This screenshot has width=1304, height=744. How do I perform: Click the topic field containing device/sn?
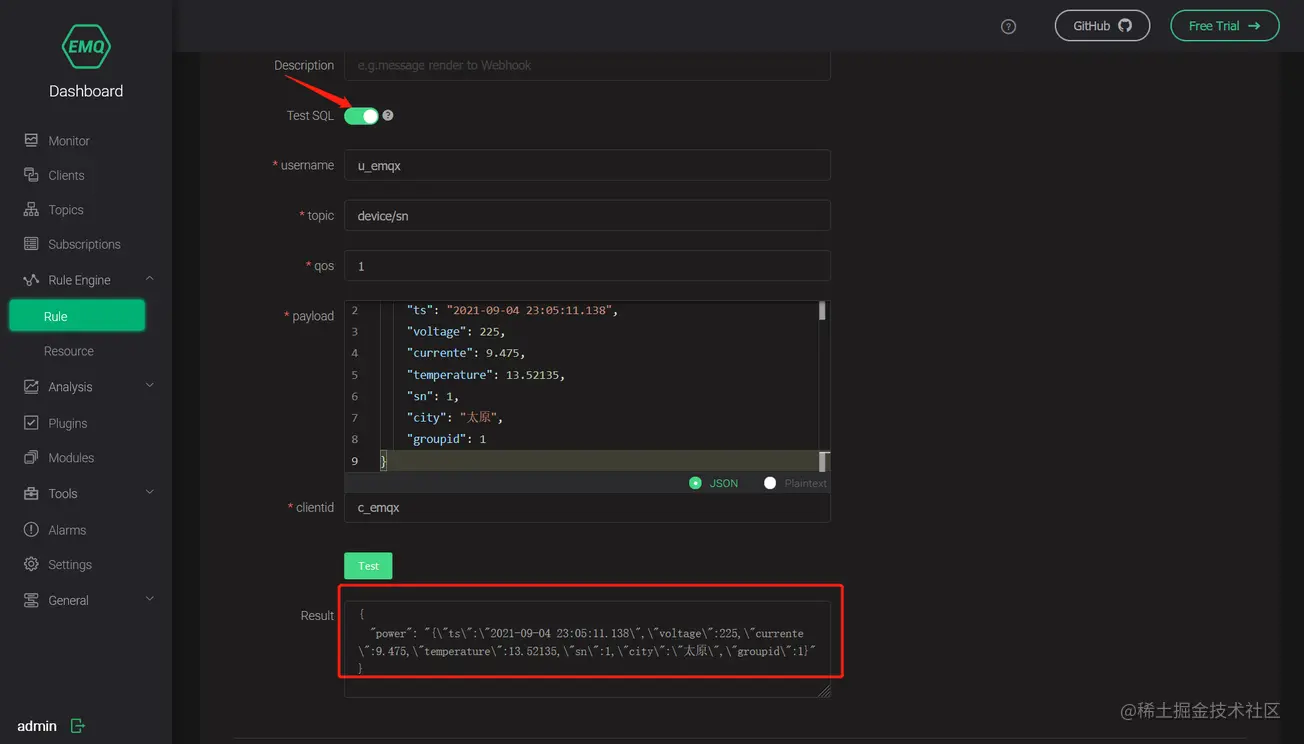click(x=587, y=215)
